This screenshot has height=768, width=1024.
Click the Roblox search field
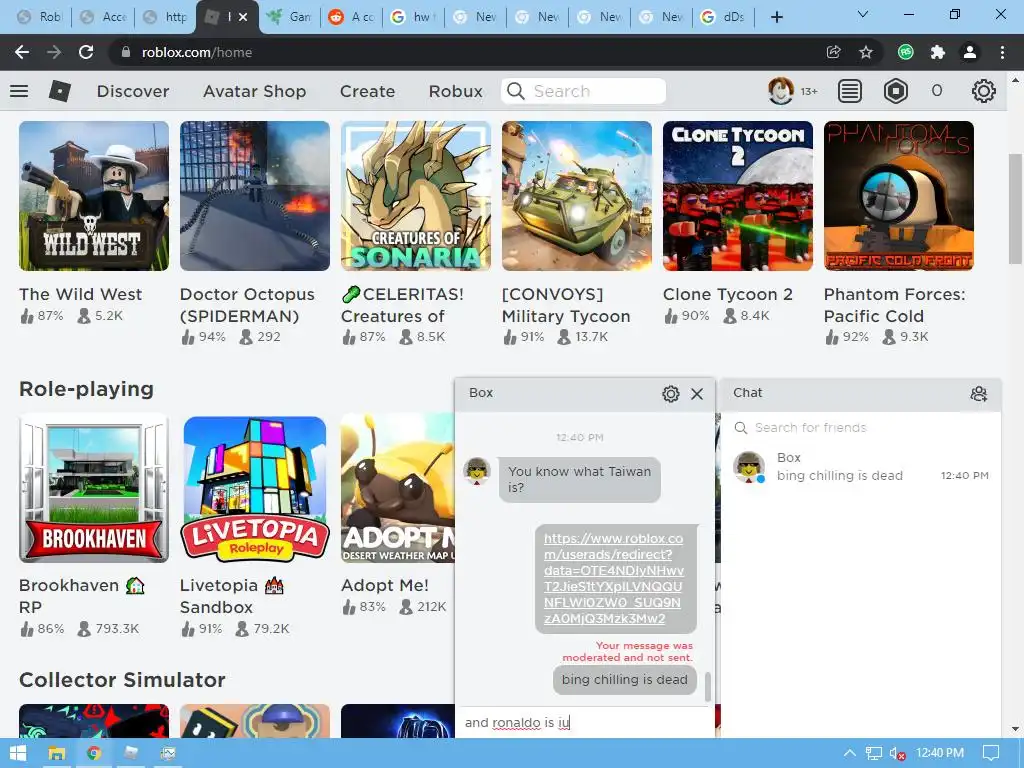(x=584, y=91)
